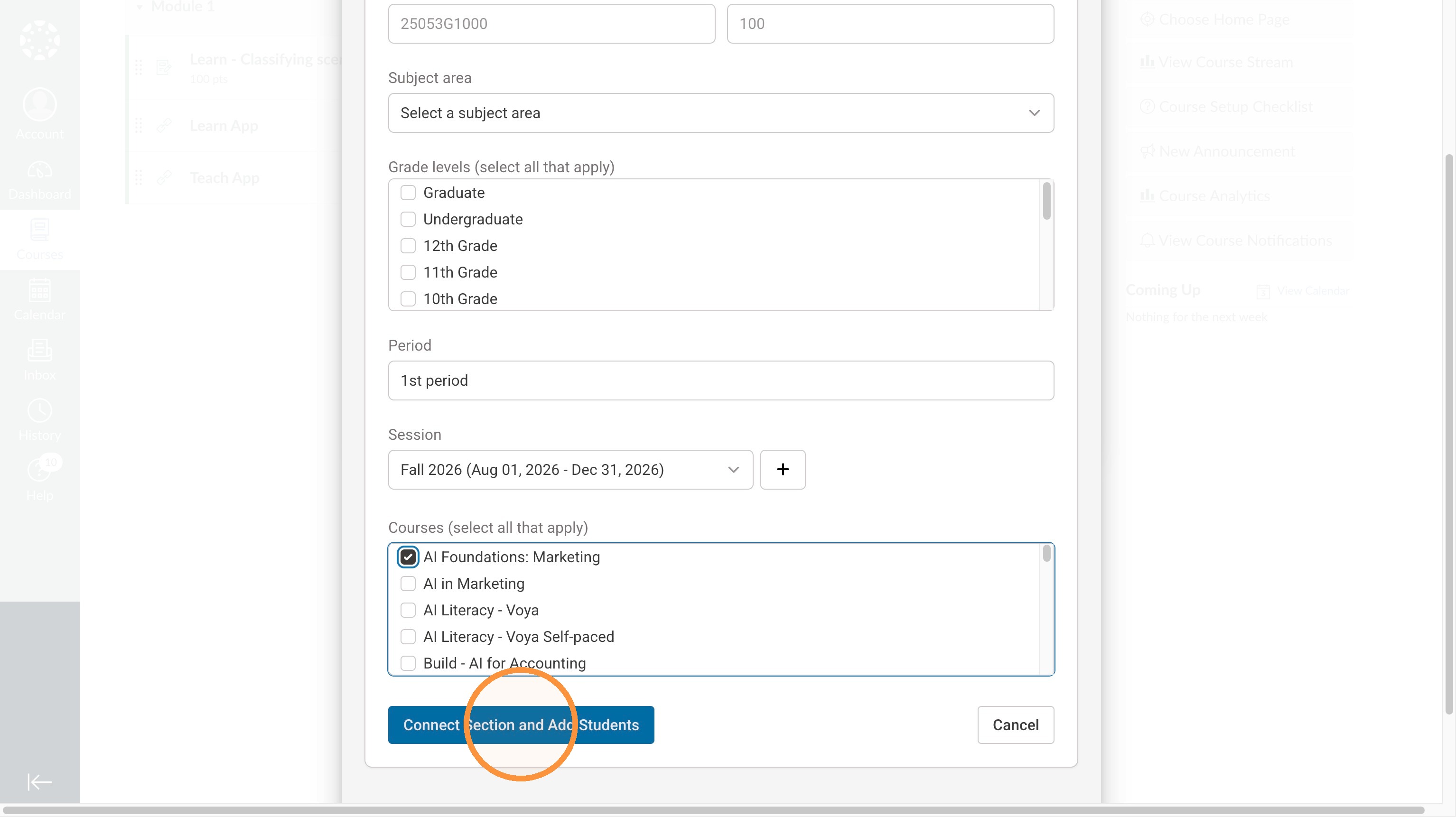Open the History clock icon
The width and height of the screenshot is (1456, 817).
[39, 411]
